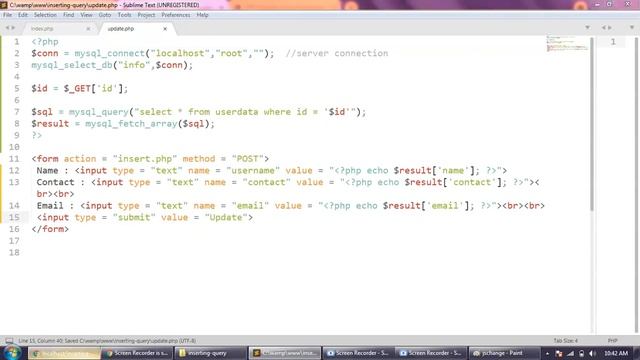Viewport: 640px width, 360px height.
Task: Click the line and column status message
Action: pos(107,340)
